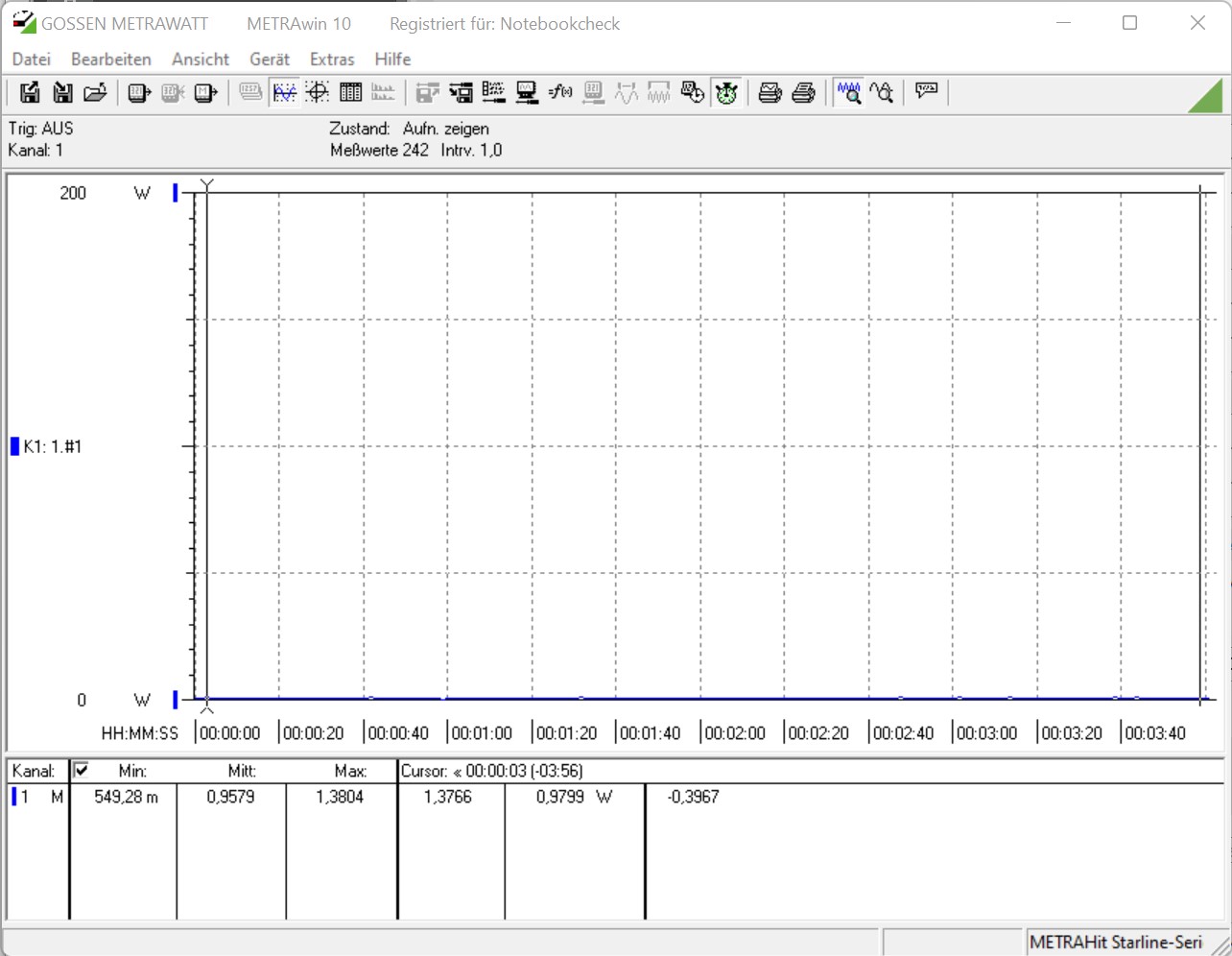Image resolution: width=1232 pixels, height=956 pixels.
Task: Click the METRAHit Starline-Seri status bar entry
Action: pyautogui.click(x=1116, y=943)
